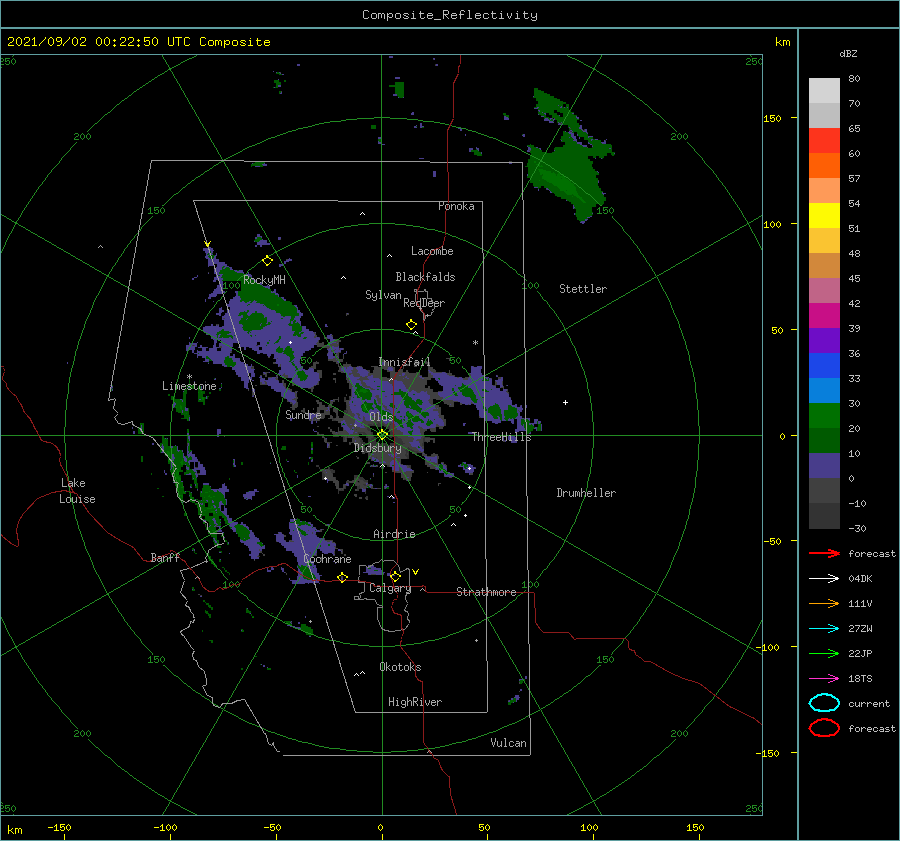
Task: Click the green 22JP arrow icon
Action: (824, 653)
